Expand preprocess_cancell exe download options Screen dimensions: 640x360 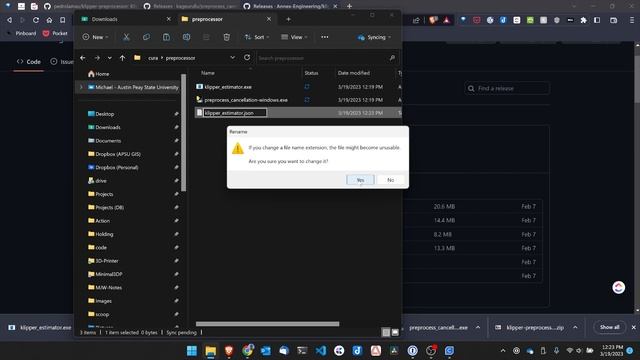coord(478,327)
